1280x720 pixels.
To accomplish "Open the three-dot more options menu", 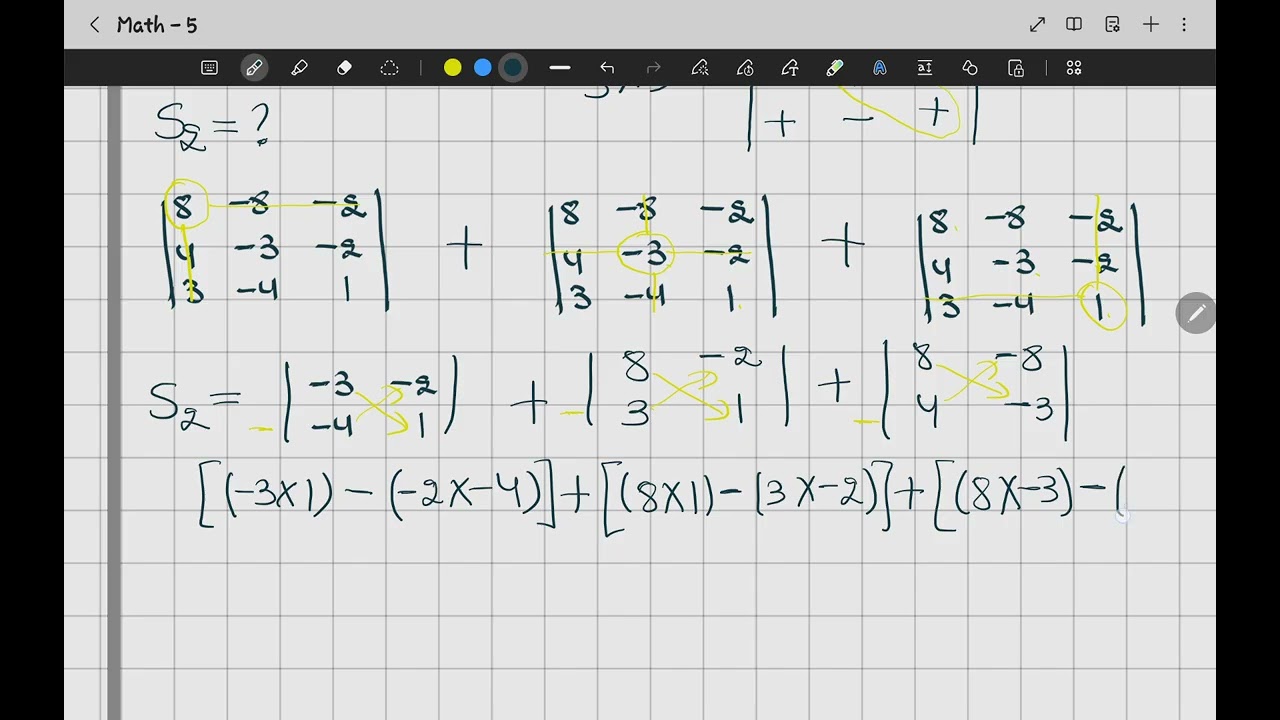I will coord(1184,25).
